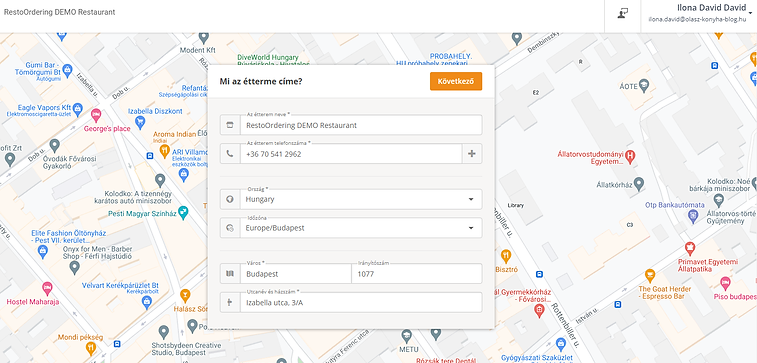Click The Goat Herder Espresso Bar marker
Screen dimensions: 757x363
[650, 276]
